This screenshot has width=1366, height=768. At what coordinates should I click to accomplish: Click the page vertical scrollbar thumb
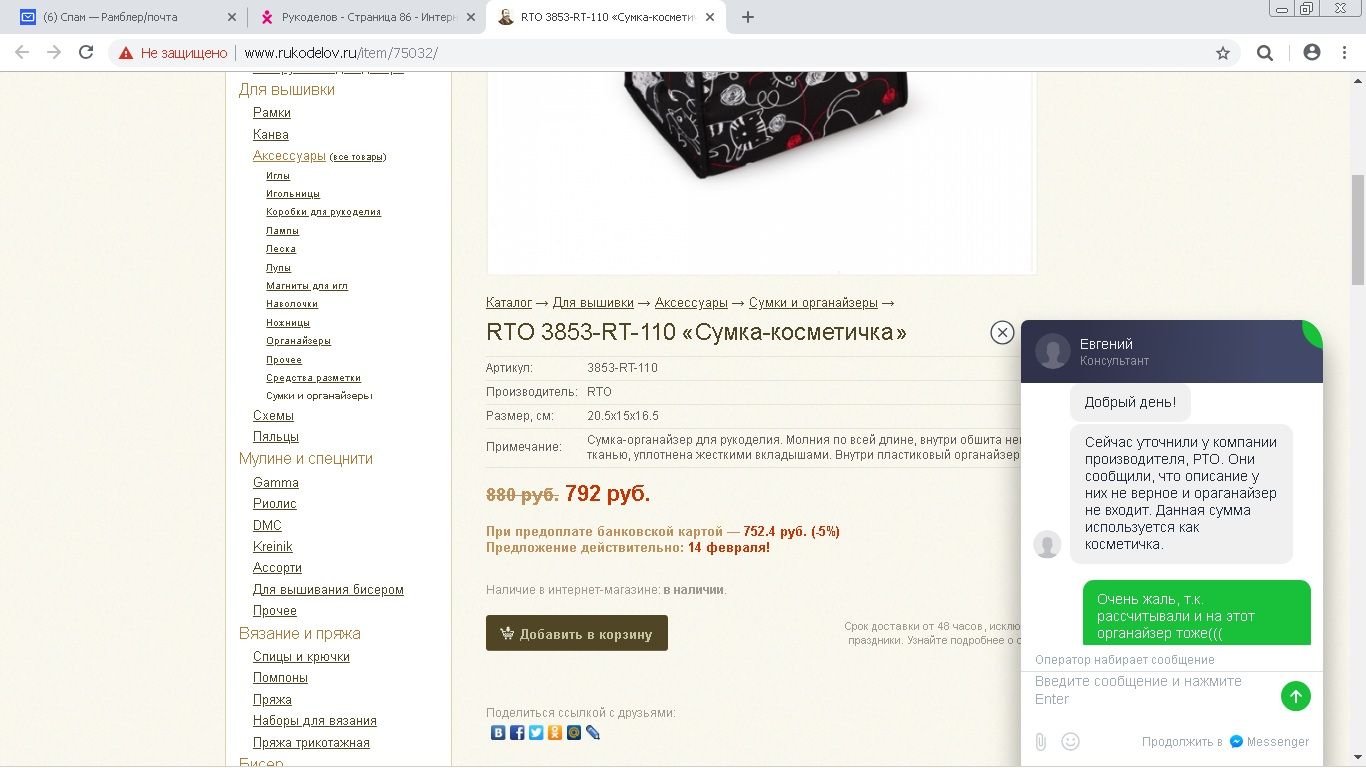(x=1358, y=230)
